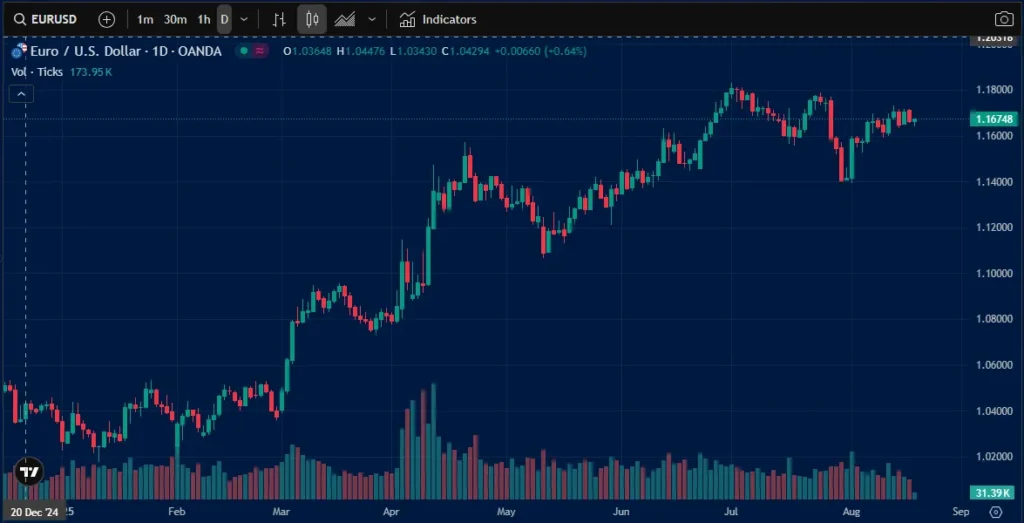Image resolution: width=1024 pixels, height=523 pixels.
Task: Toggle the pink data mode indicator
Action: [x=261, y=51]
